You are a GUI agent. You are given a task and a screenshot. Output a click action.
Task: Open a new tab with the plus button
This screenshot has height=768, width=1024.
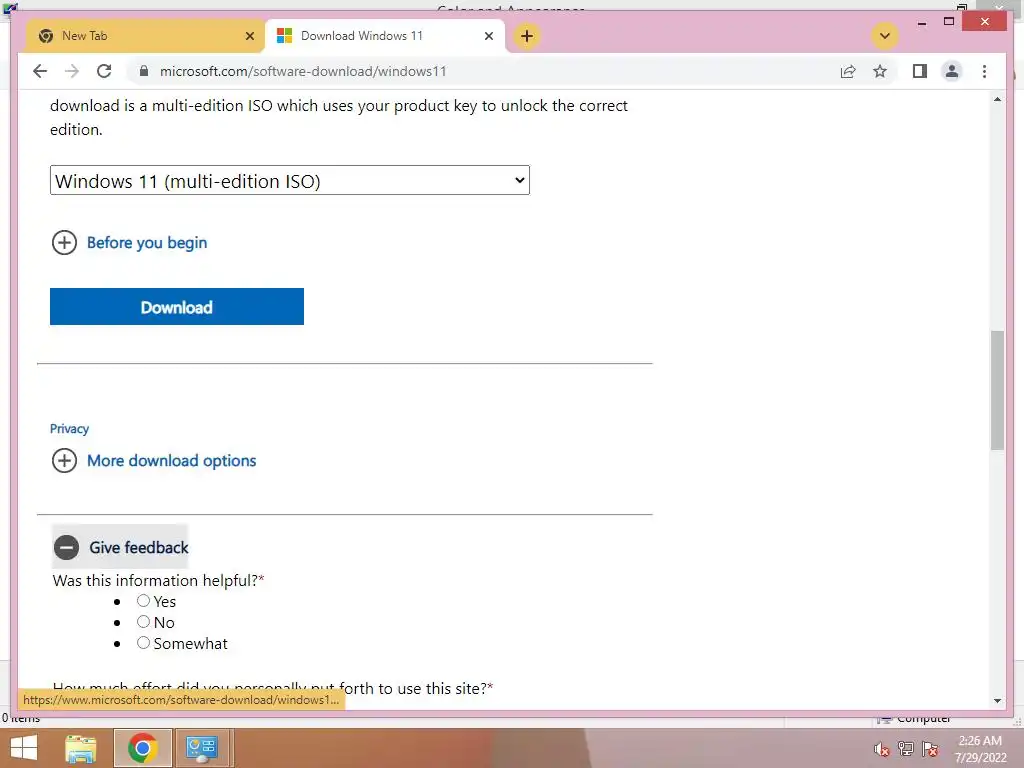coord(527,36)
